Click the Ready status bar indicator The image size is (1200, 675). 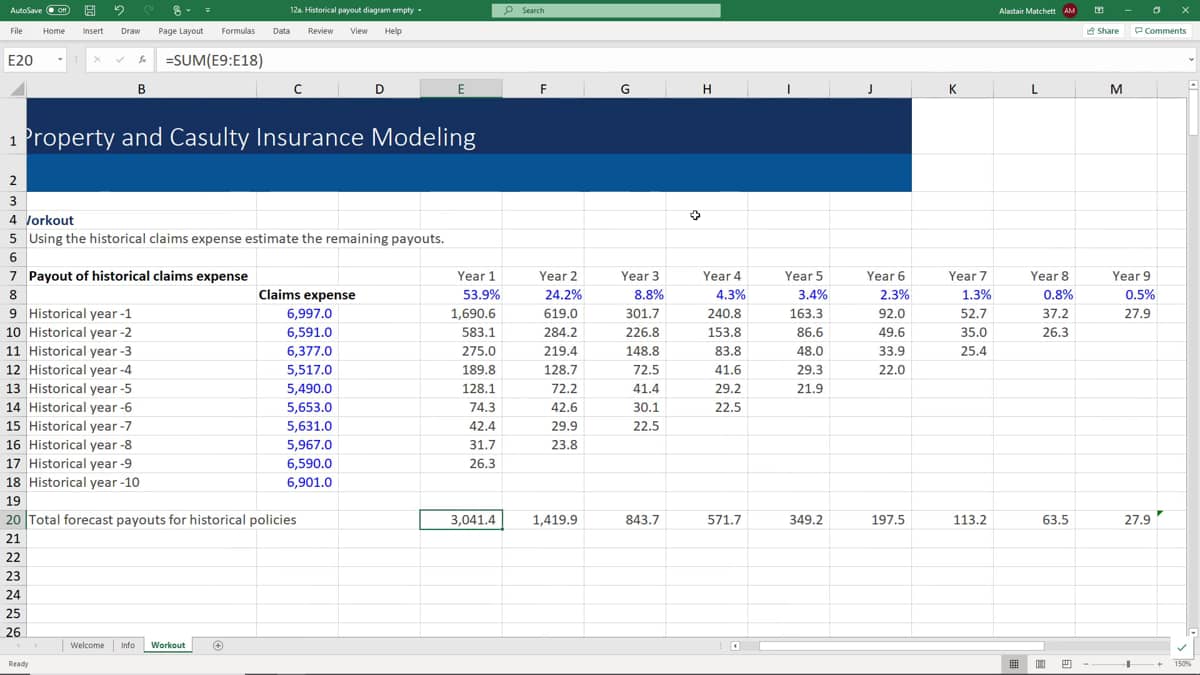pyautogui.click(x=18, y=664)
